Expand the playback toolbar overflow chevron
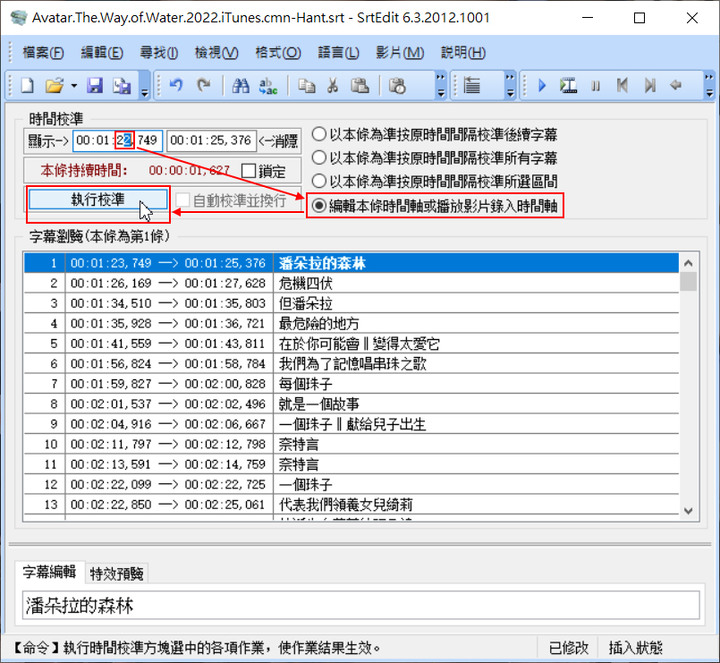The height and width of the screenshot is (663, 720). [709, 85]
